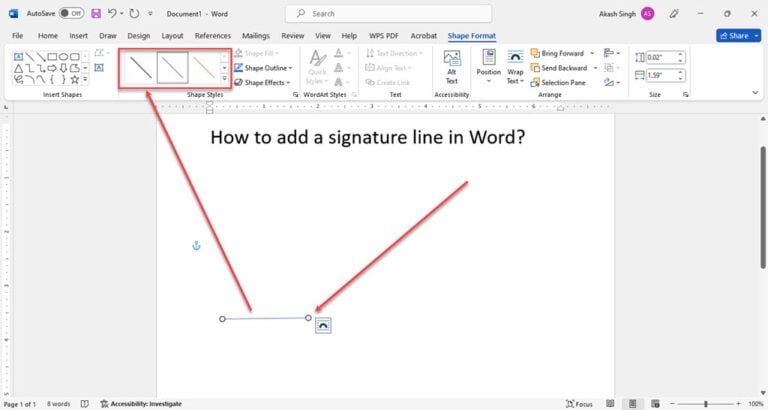Open the Edit Shape menu icon
This screenshot has width=768, height=410.
pos(99,53)
